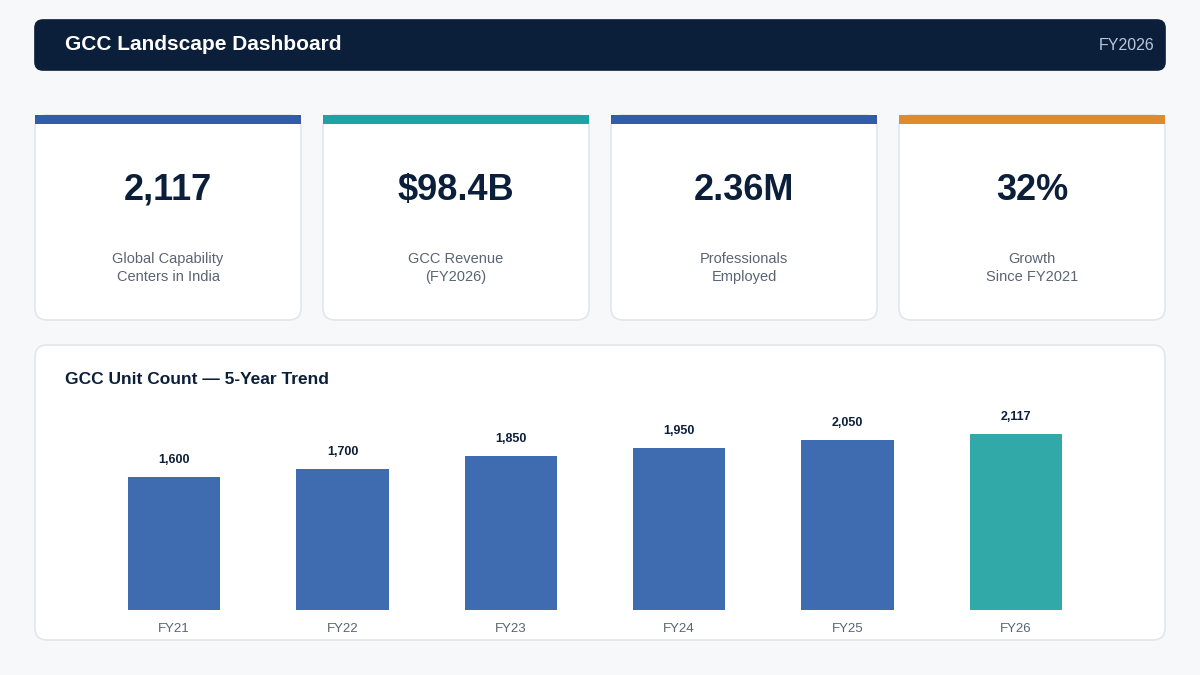Viewport: 1200px width, 675px height.
Task: Select the FY22 bar in the chart
Action: coord(342,539)
